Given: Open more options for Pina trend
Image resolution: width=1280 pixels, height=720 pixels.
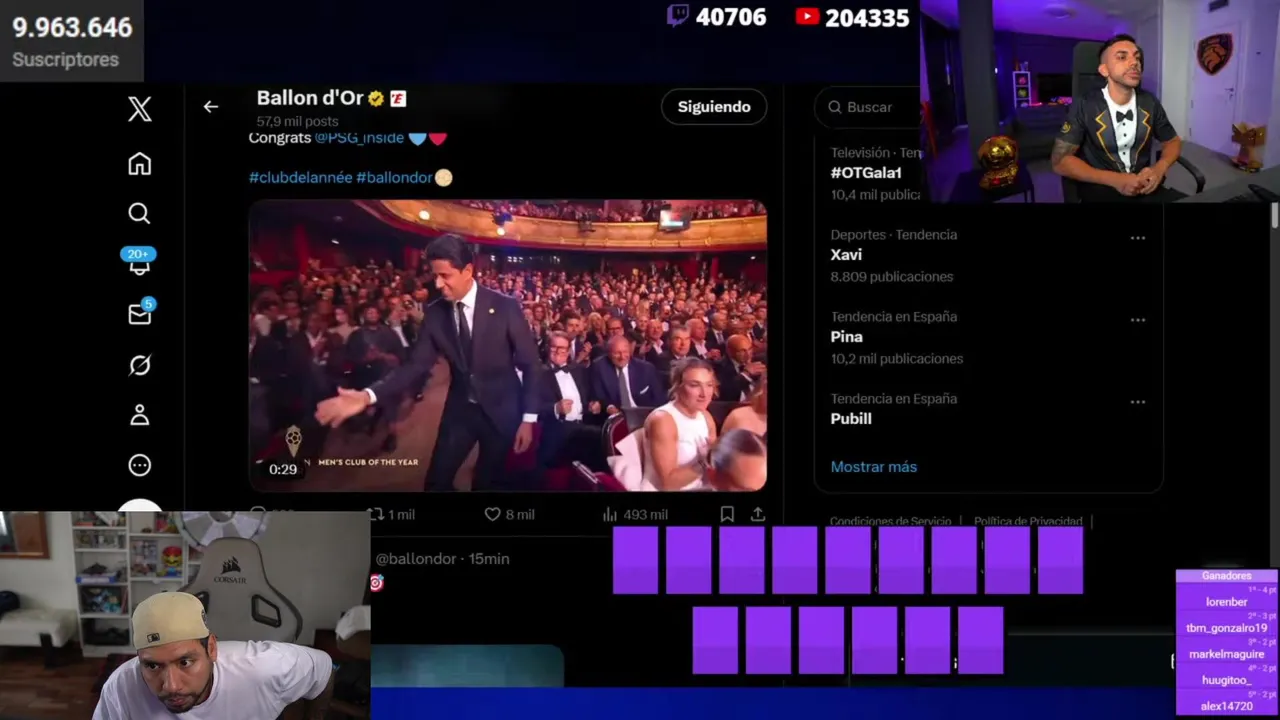Looking at the screenshot, I should pyautogui.click(x=1138, y=320).
